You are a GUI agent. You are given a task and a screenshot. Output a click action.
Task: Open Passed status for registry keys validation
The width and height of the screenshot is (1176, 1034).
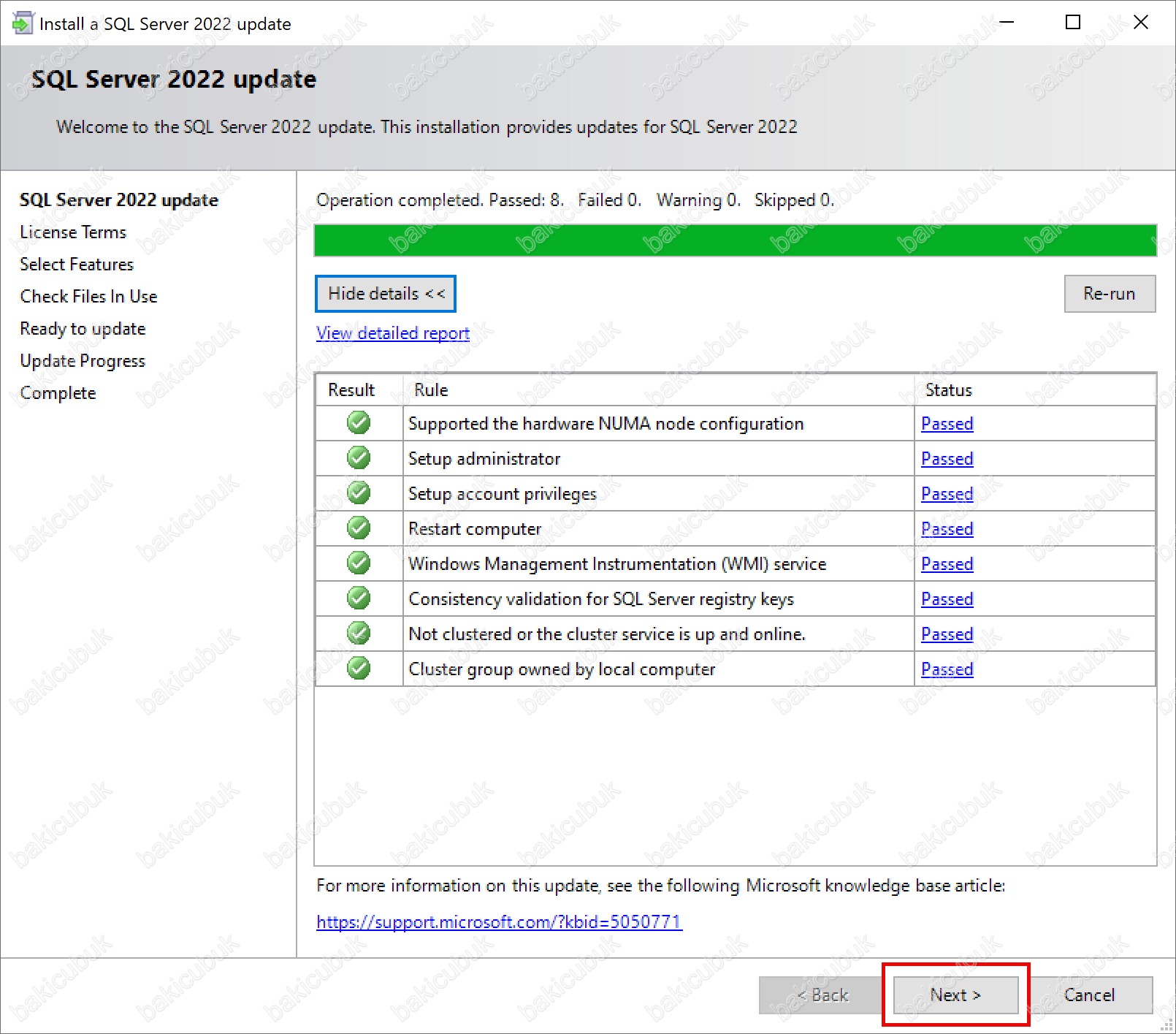(x=947, y=599)
